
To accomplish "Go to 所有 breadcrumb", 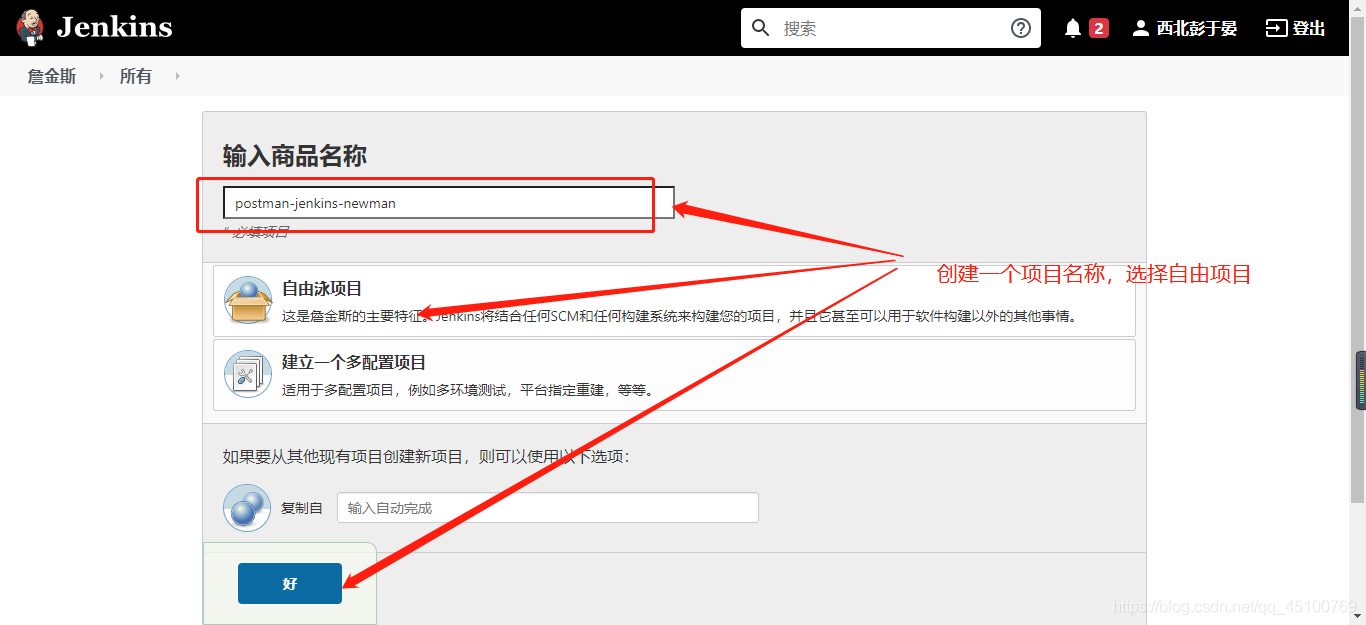I will pyautogui.click(x=136, y=76).
